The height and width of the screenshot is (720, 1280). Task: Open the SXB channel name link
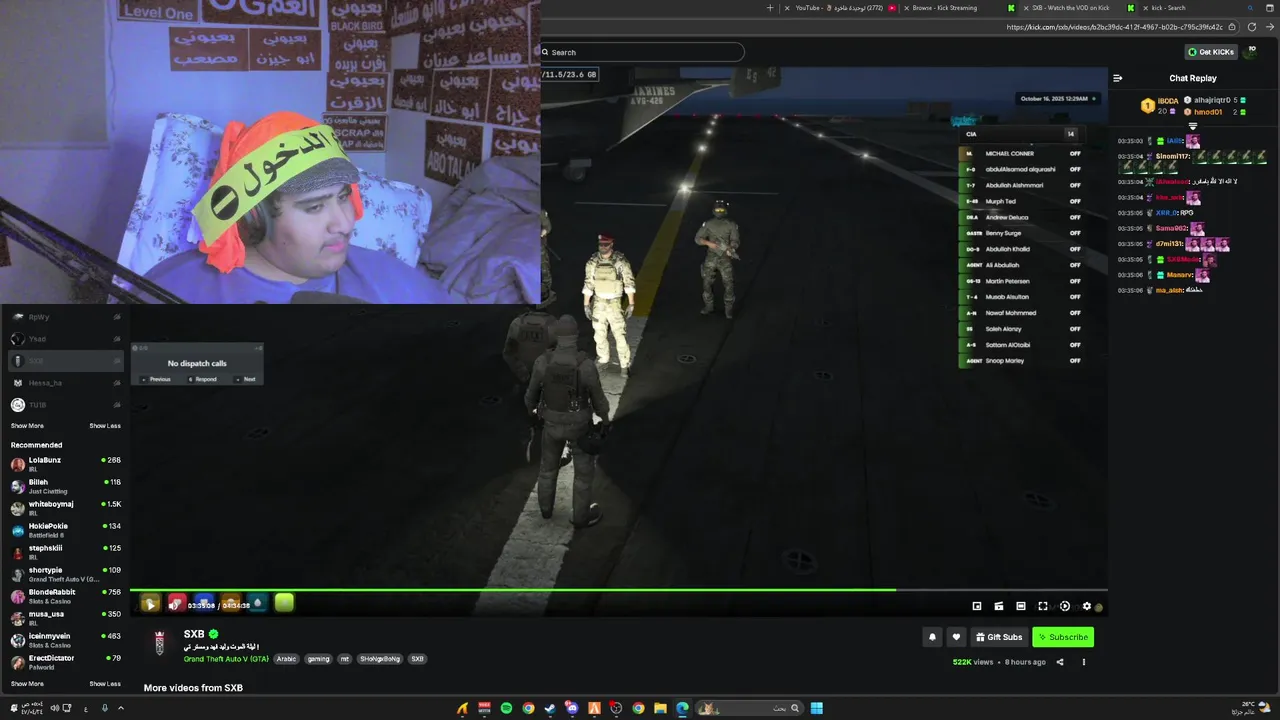tap(194, 634)
